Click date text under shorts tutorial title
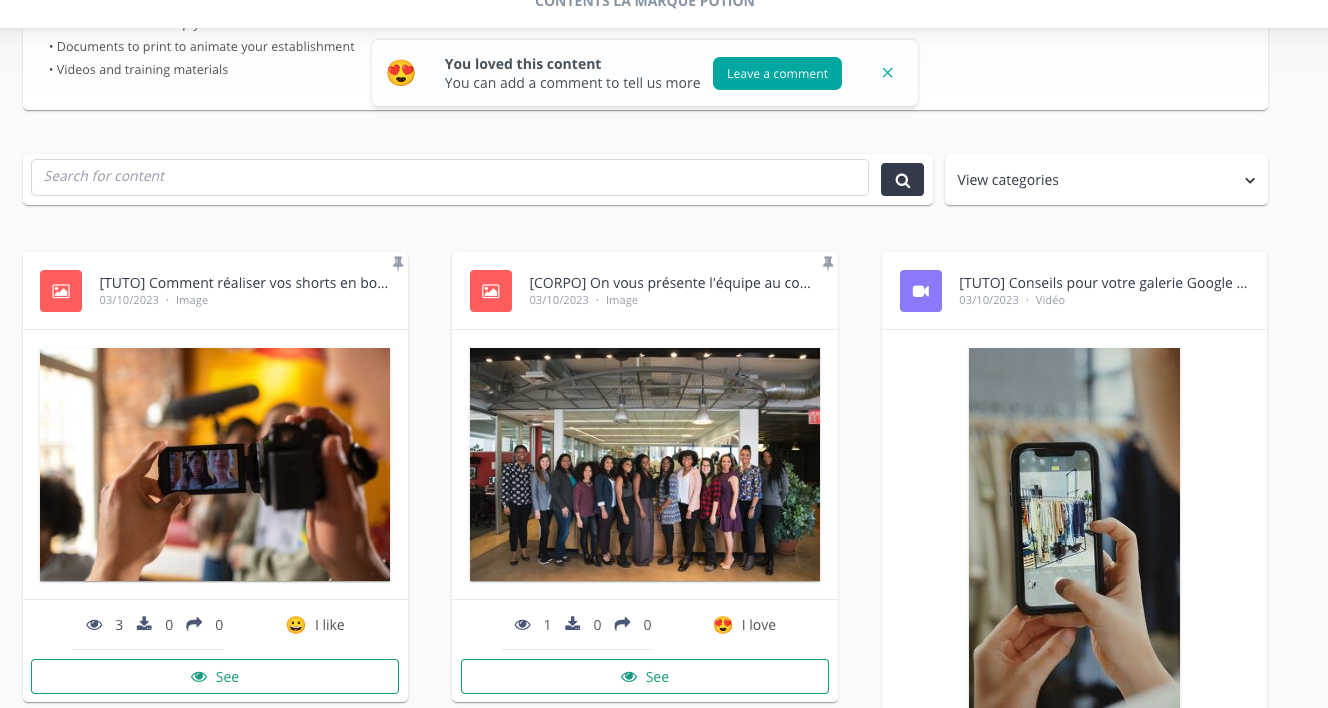This screenshot has width=1328, height=708. (x=129, y=300)
